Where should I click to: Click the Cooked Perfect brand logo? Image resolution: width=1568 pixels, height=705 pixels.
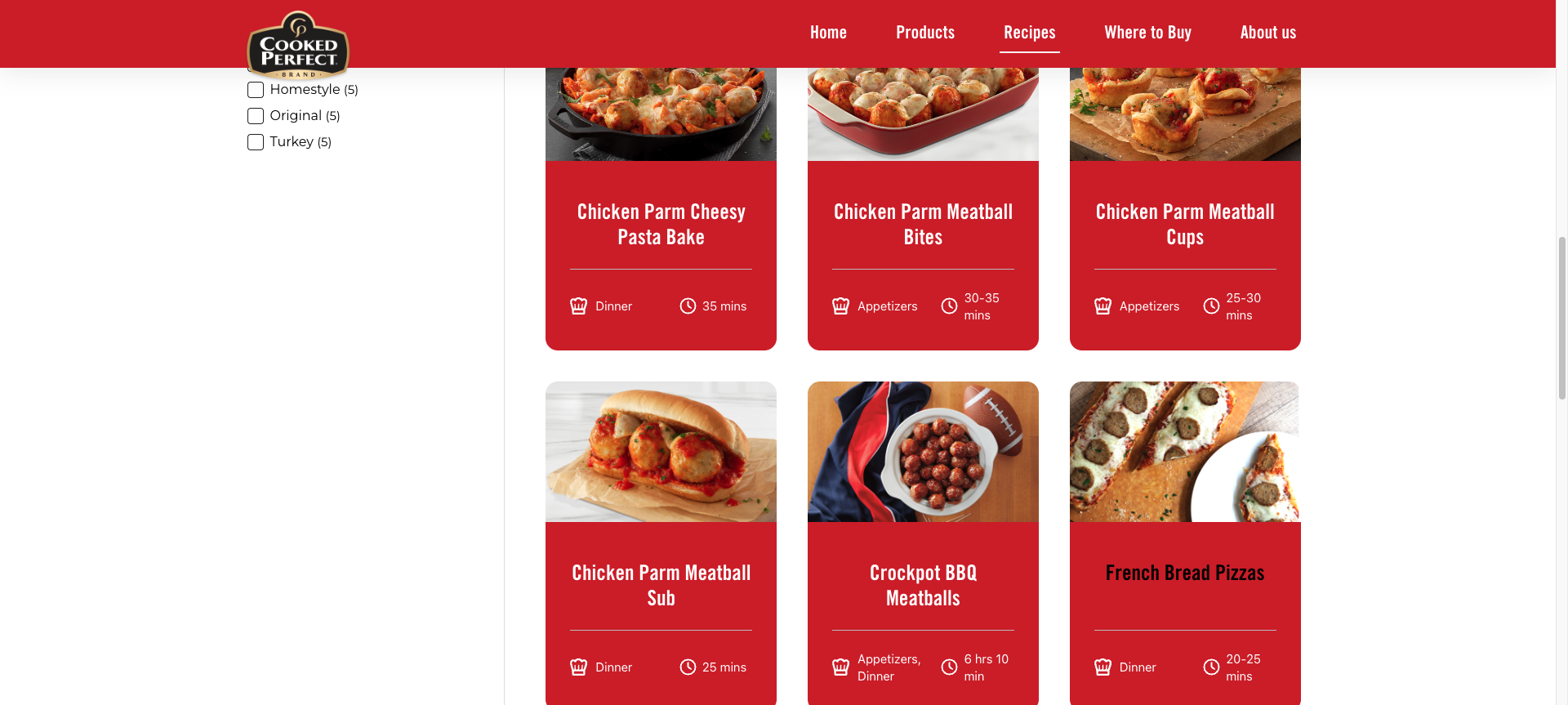click(298, 44)
